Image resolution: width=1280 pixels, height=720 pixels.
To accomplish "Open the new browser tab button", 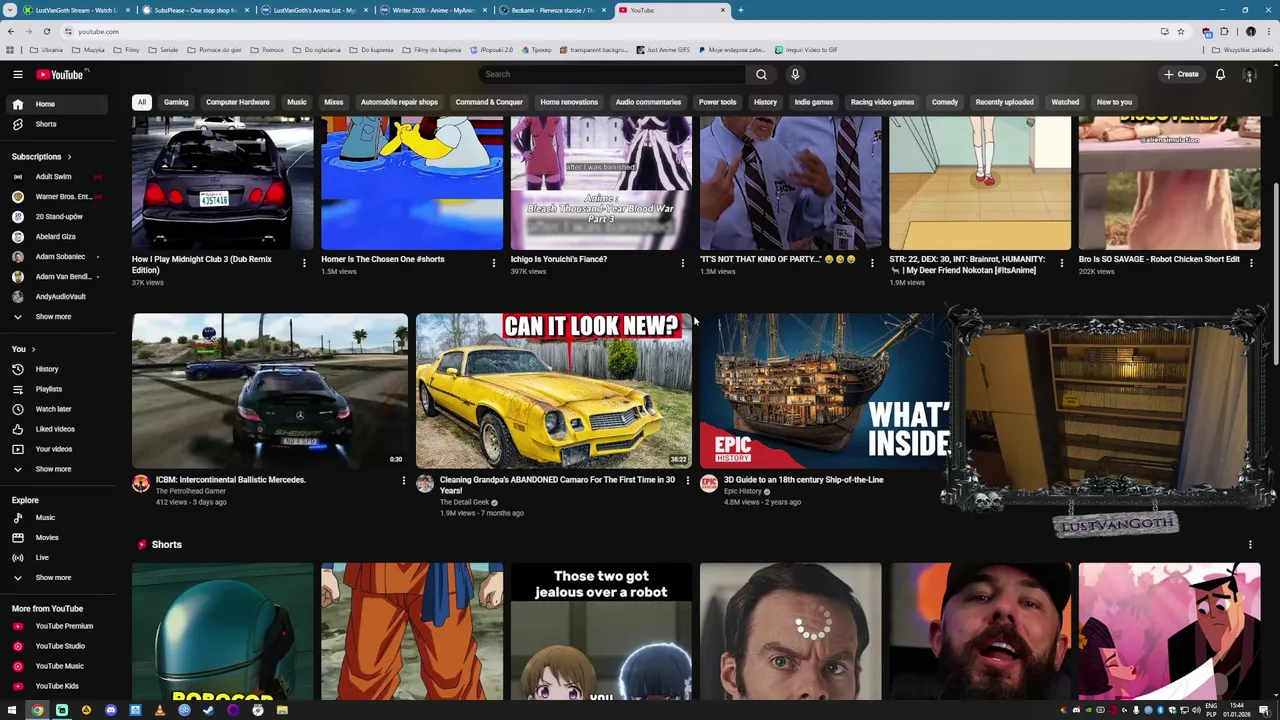I will (740, 10).
